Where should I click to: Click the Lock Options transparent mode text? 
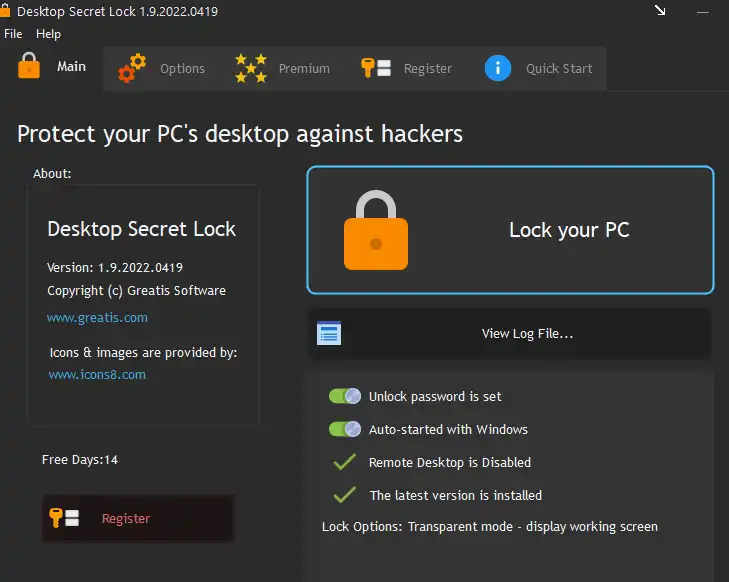click(x=490, y=527)
